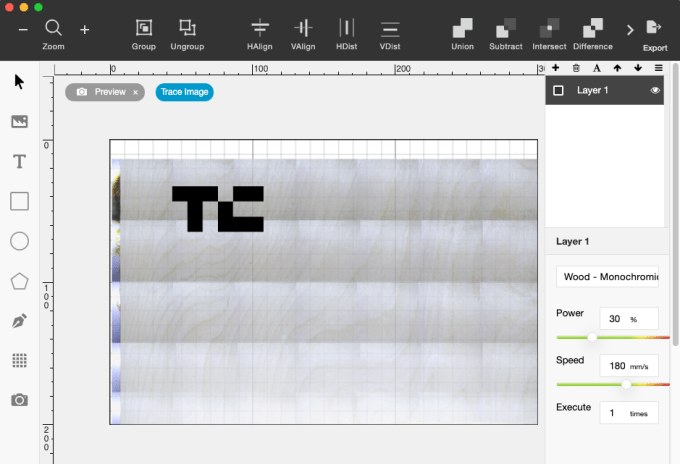Click the Execute times field

(629, 412)
